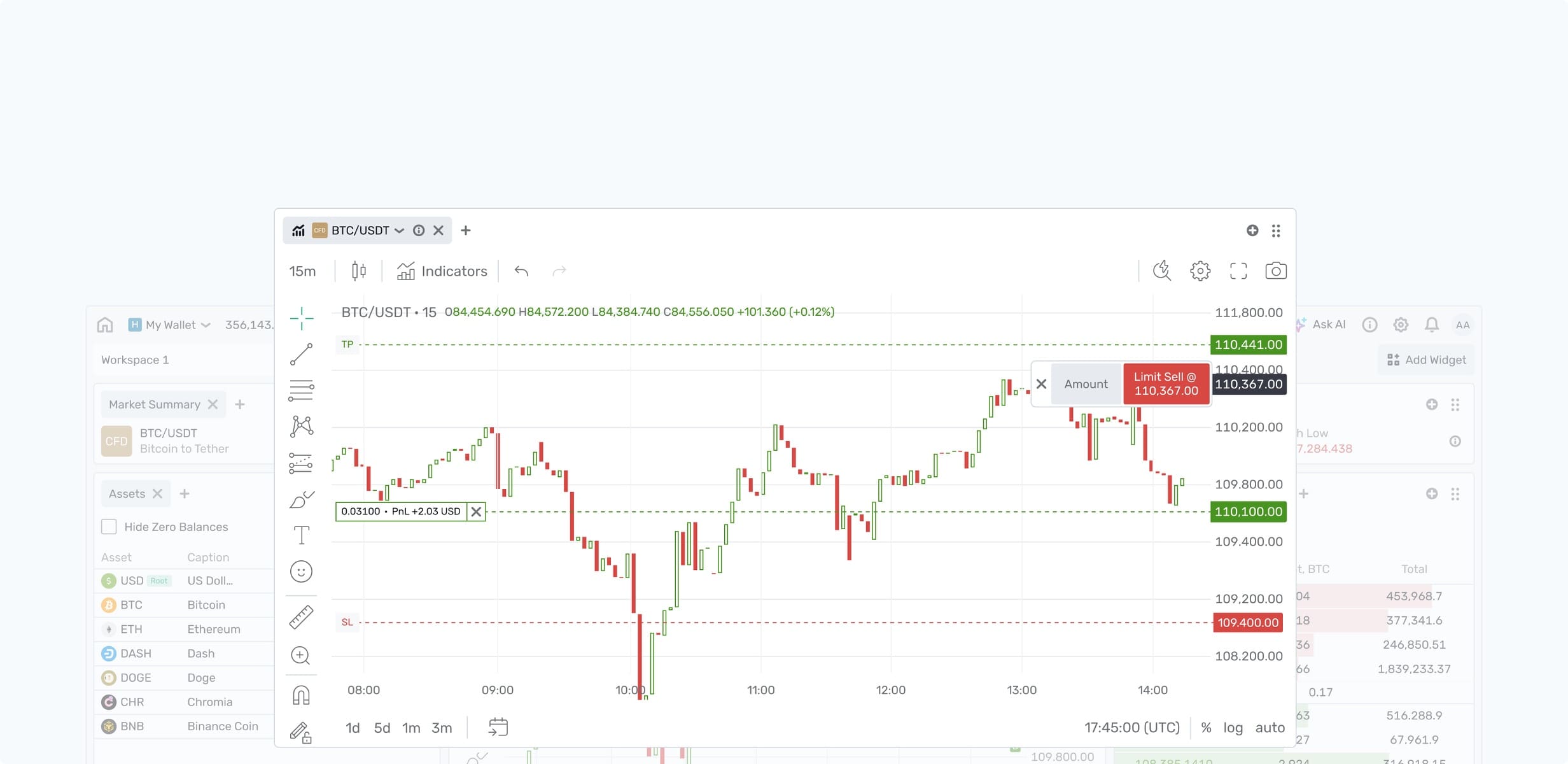Open the quick search lightning icon

pyautogui.click(x=1162, y=271)
